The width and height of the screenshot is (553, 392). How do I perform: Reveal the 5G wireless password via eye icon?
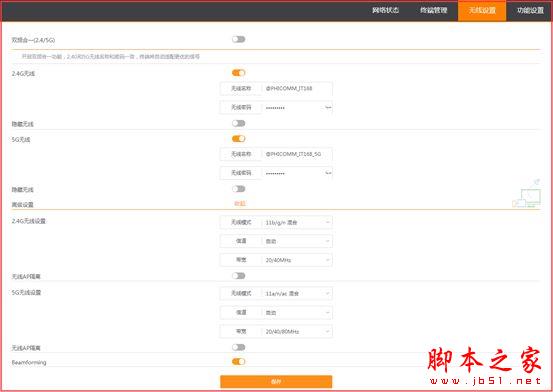click(x=328, y=173)
